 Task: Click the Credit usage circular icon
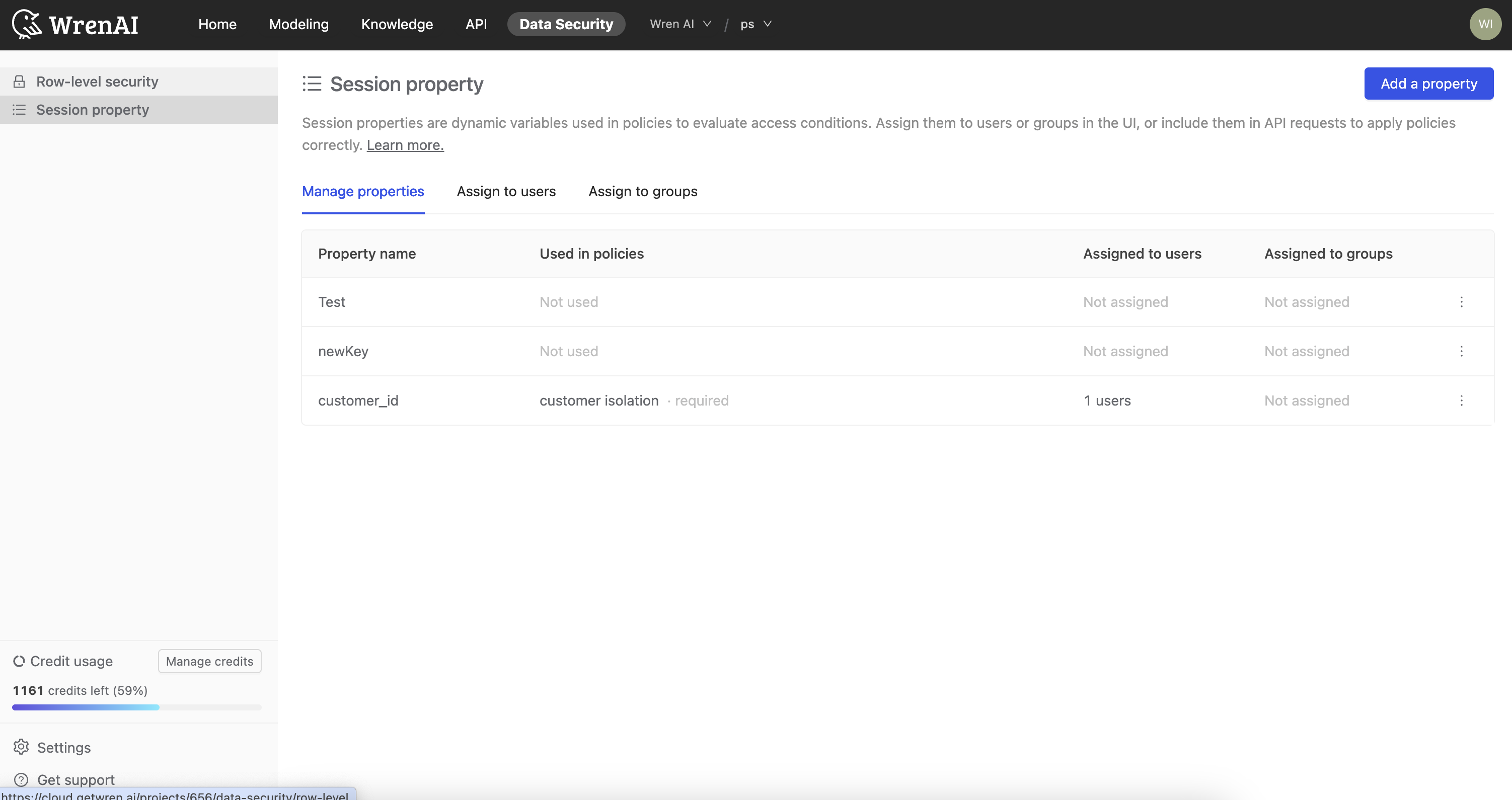coord(19,661)
